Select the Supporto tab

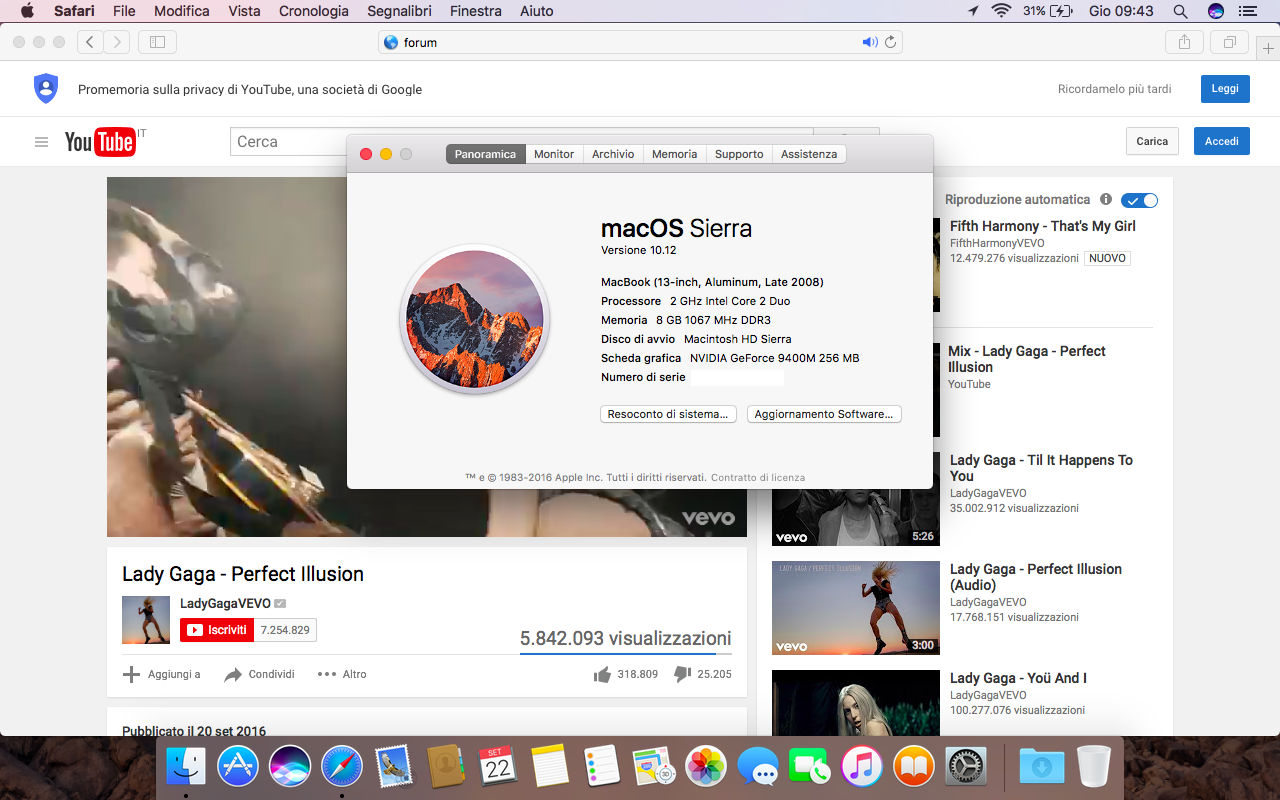pos(739,154)
